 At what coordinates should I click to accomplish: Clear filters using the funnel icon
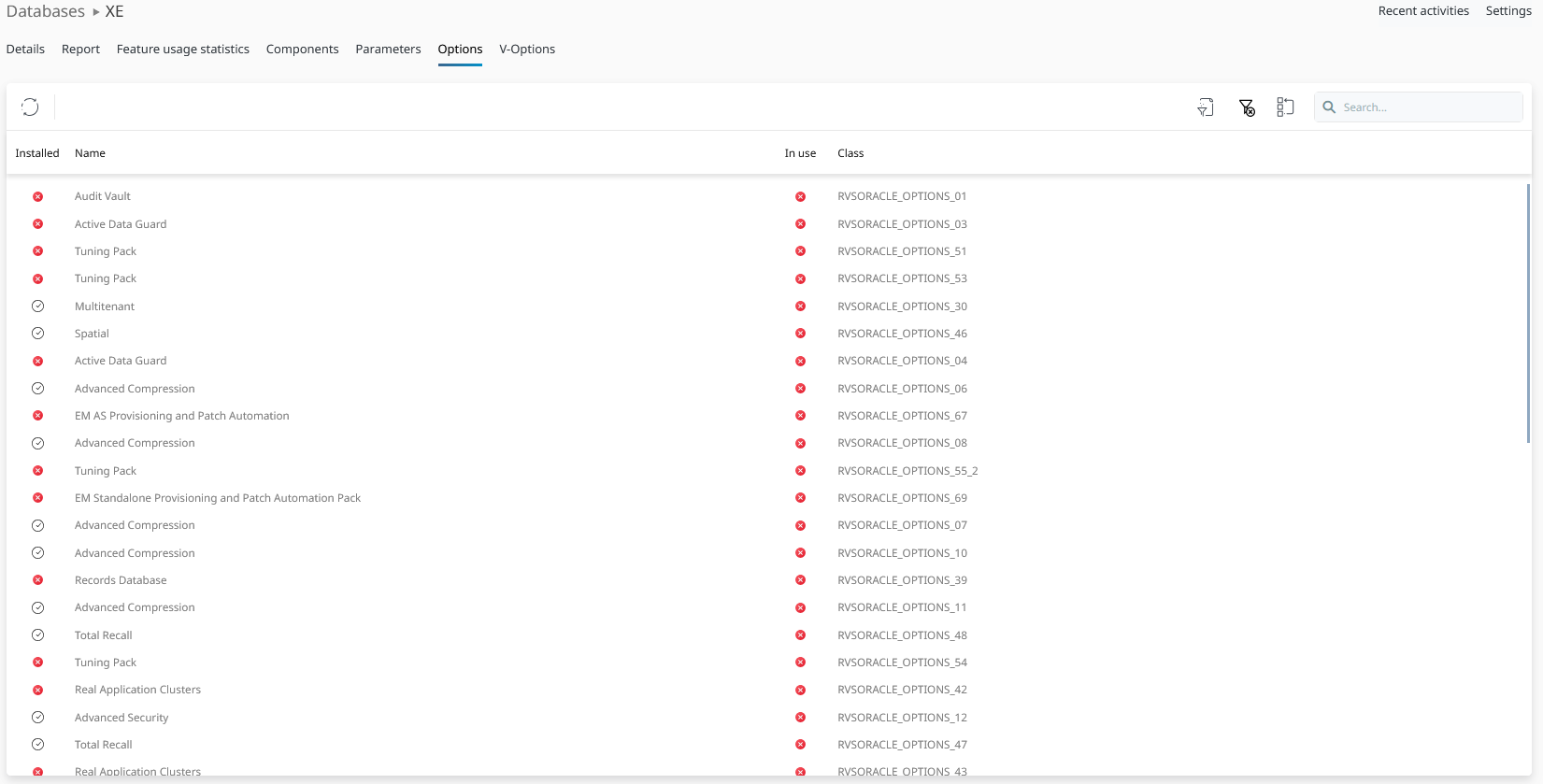coord(1247,107)
